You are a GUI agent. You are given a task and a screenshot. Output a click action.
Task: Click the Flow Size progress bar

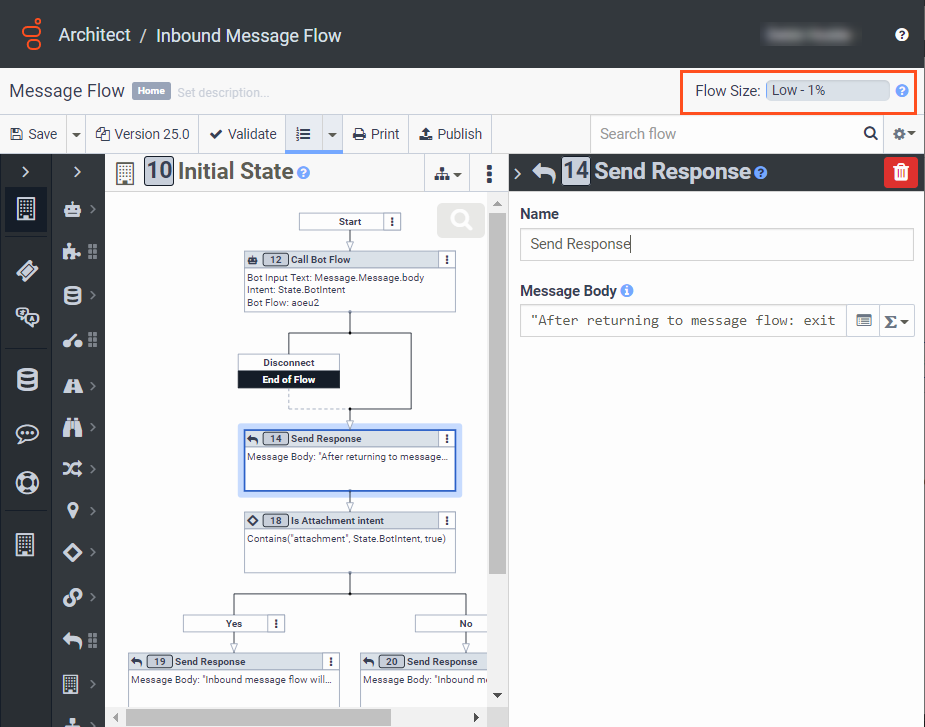tap(827, 91)
